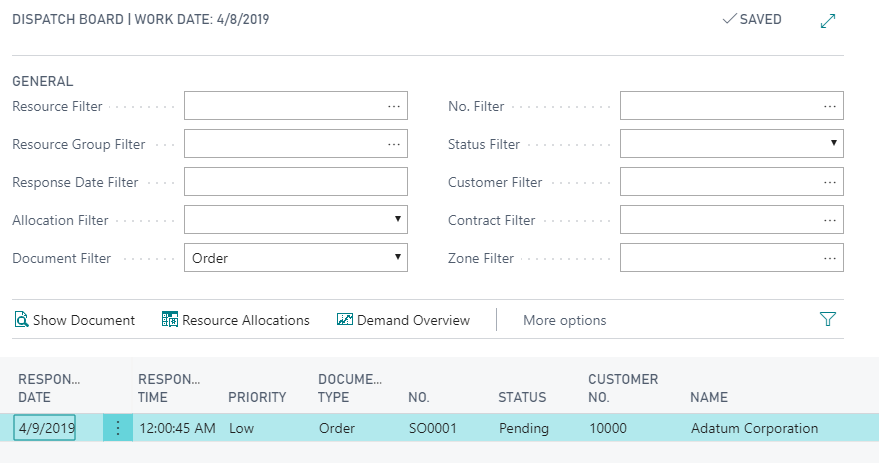Click the Show Document icon
This screenshot has width=879, height=463.
tap(21, 320)
